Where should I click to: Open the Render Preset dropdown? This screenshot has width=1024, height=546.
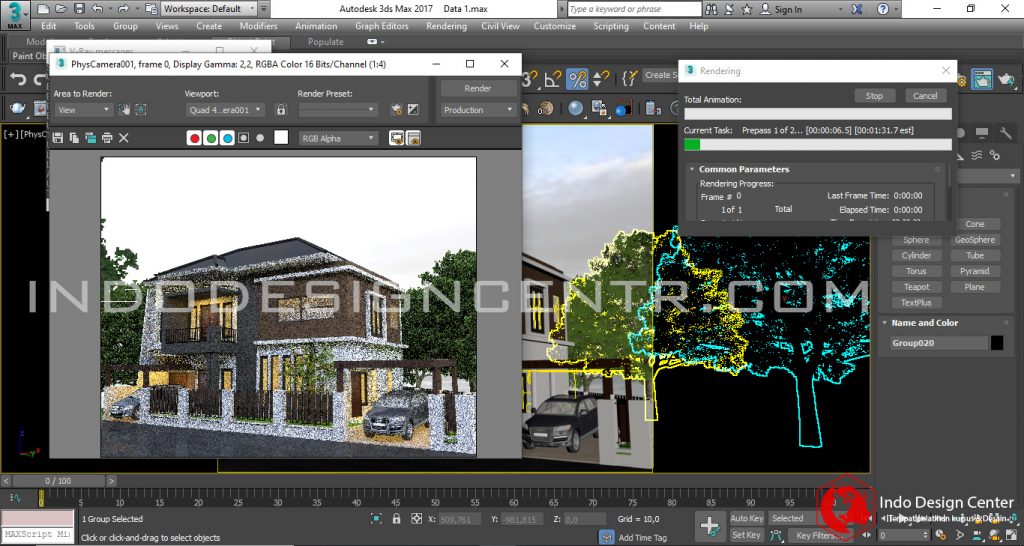pyautogui.click(x=338, y=110)
